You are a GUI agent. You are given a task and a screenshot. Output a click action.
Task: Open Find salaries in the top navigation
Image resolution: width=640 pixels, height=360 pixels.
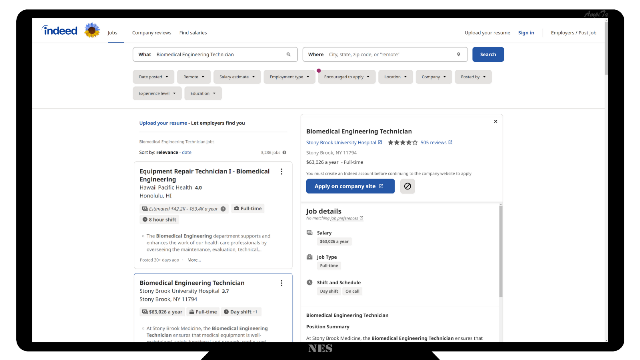[193, 33]
